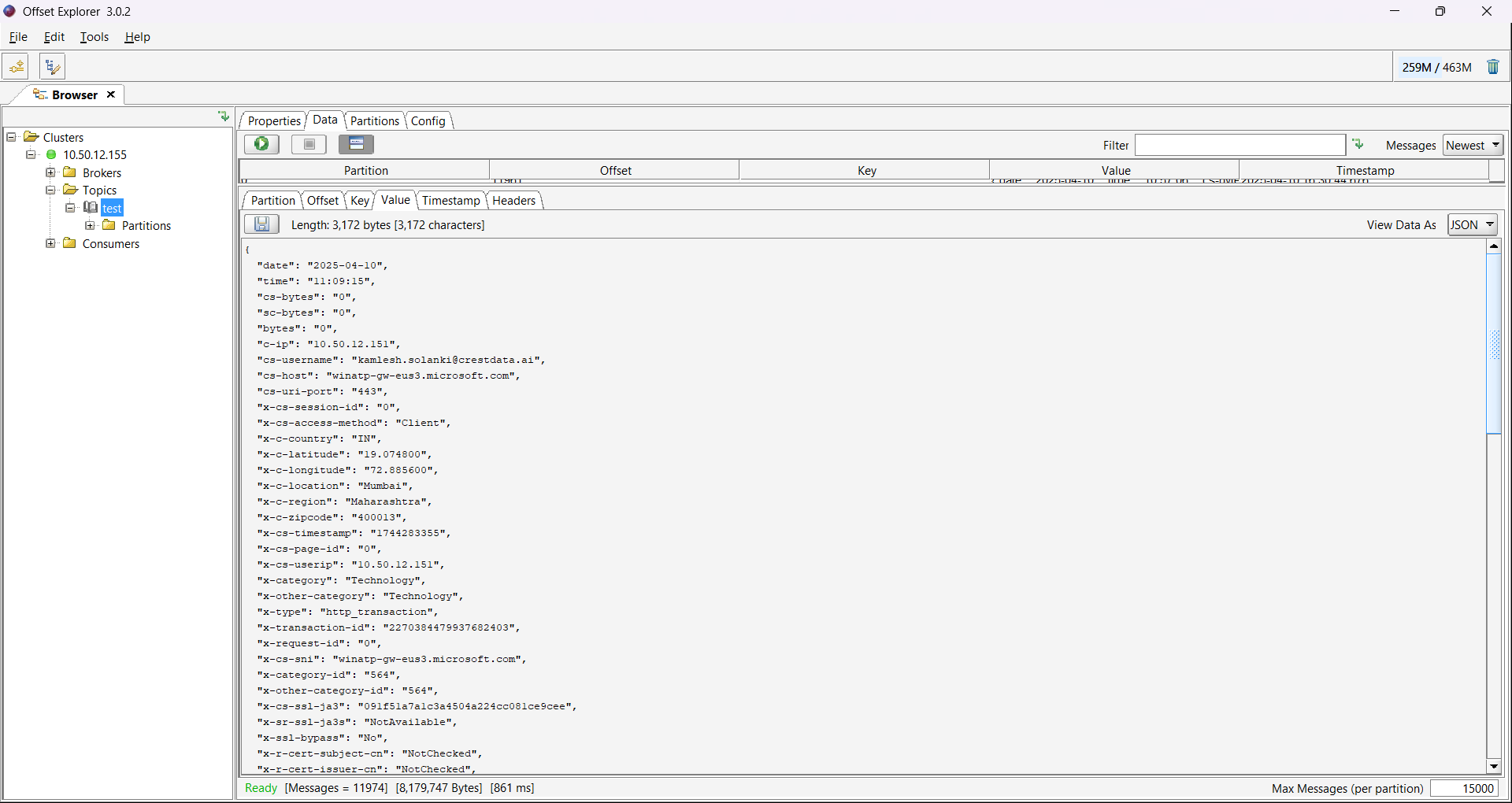Click the green apply filter arrow
The image size is (1512, 803).
coord(1358,145)
